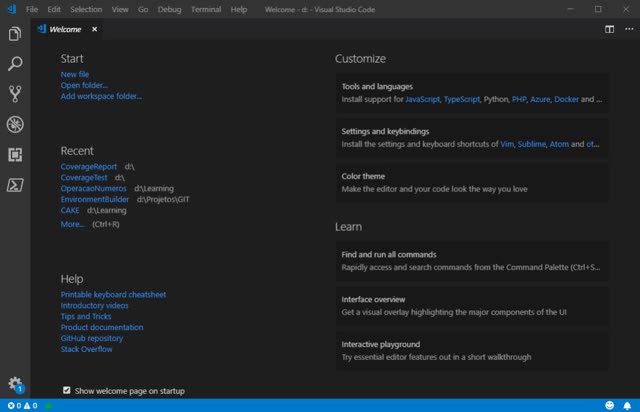This screenshot has height=412, width=640.
Task: Click the feedback smiley in the status bar
Action: tap(609, 405)
